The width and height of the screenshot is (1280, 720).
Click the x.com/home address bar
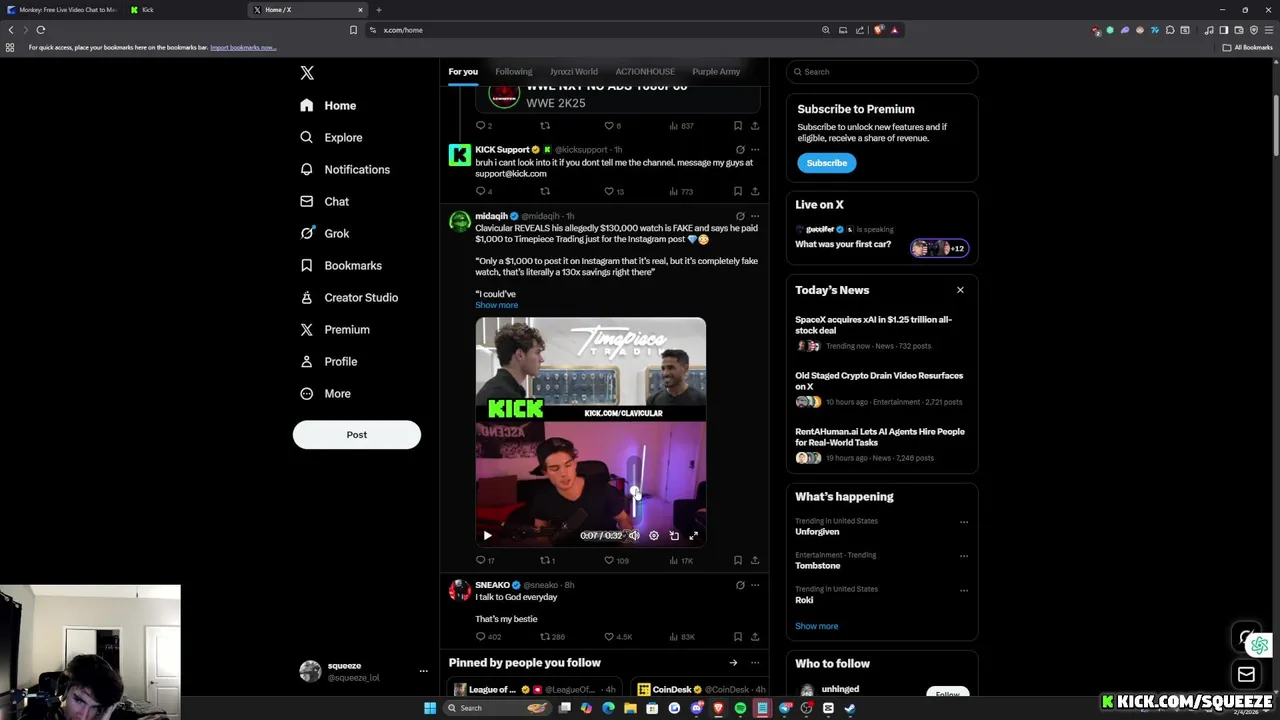click(590, 30)
